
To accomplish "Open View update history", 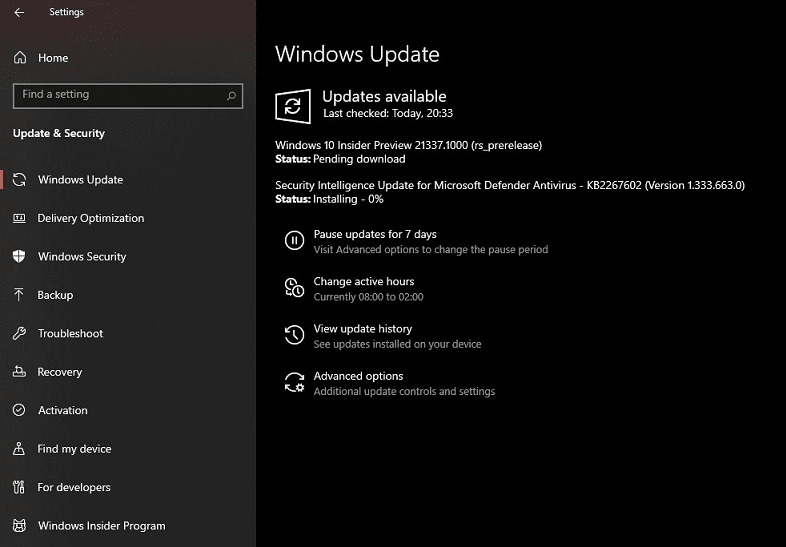I will click(x=363, y=328).
